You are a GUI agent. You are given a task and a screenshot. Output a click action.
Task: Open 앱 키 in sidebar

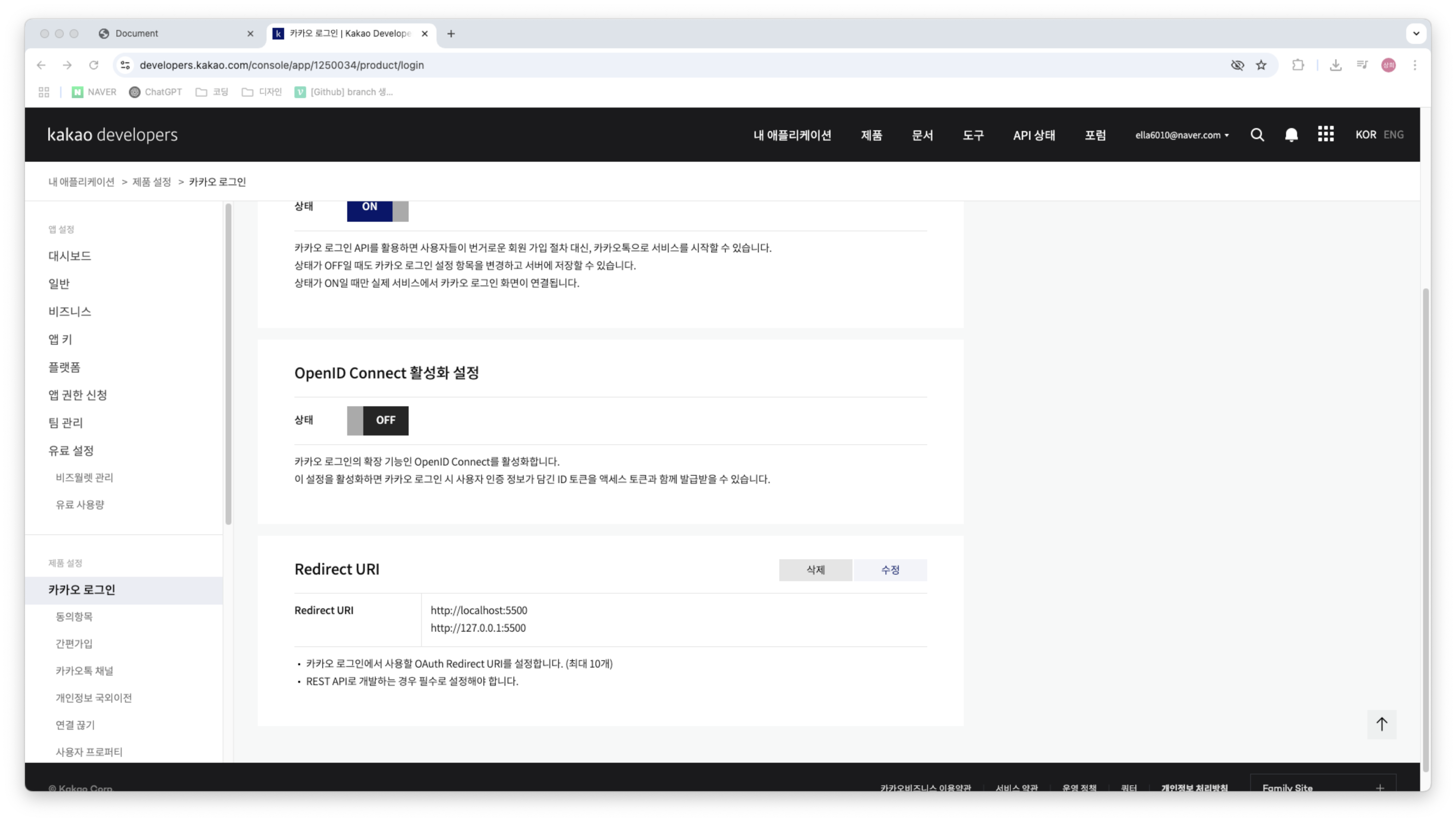point(60,339)
